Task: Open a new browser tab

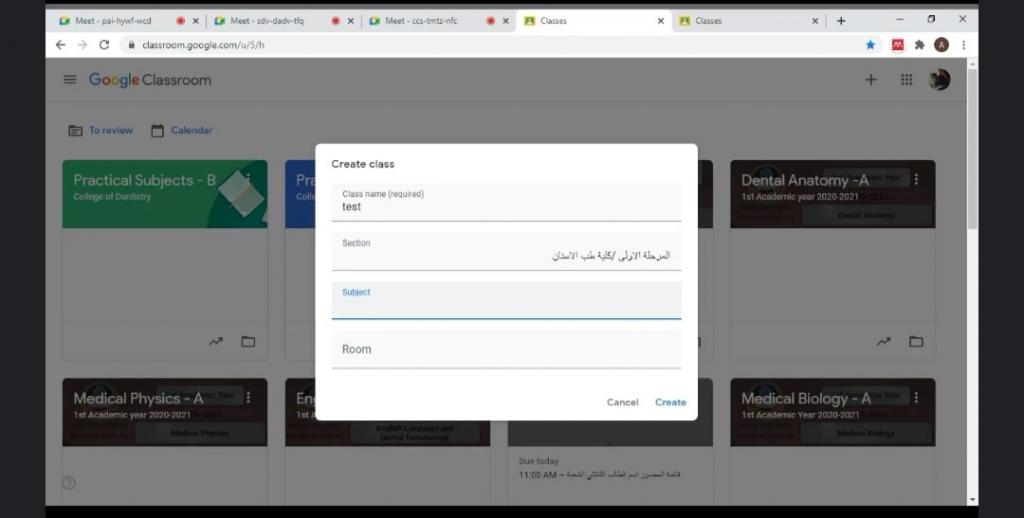Action: (841, 20)
